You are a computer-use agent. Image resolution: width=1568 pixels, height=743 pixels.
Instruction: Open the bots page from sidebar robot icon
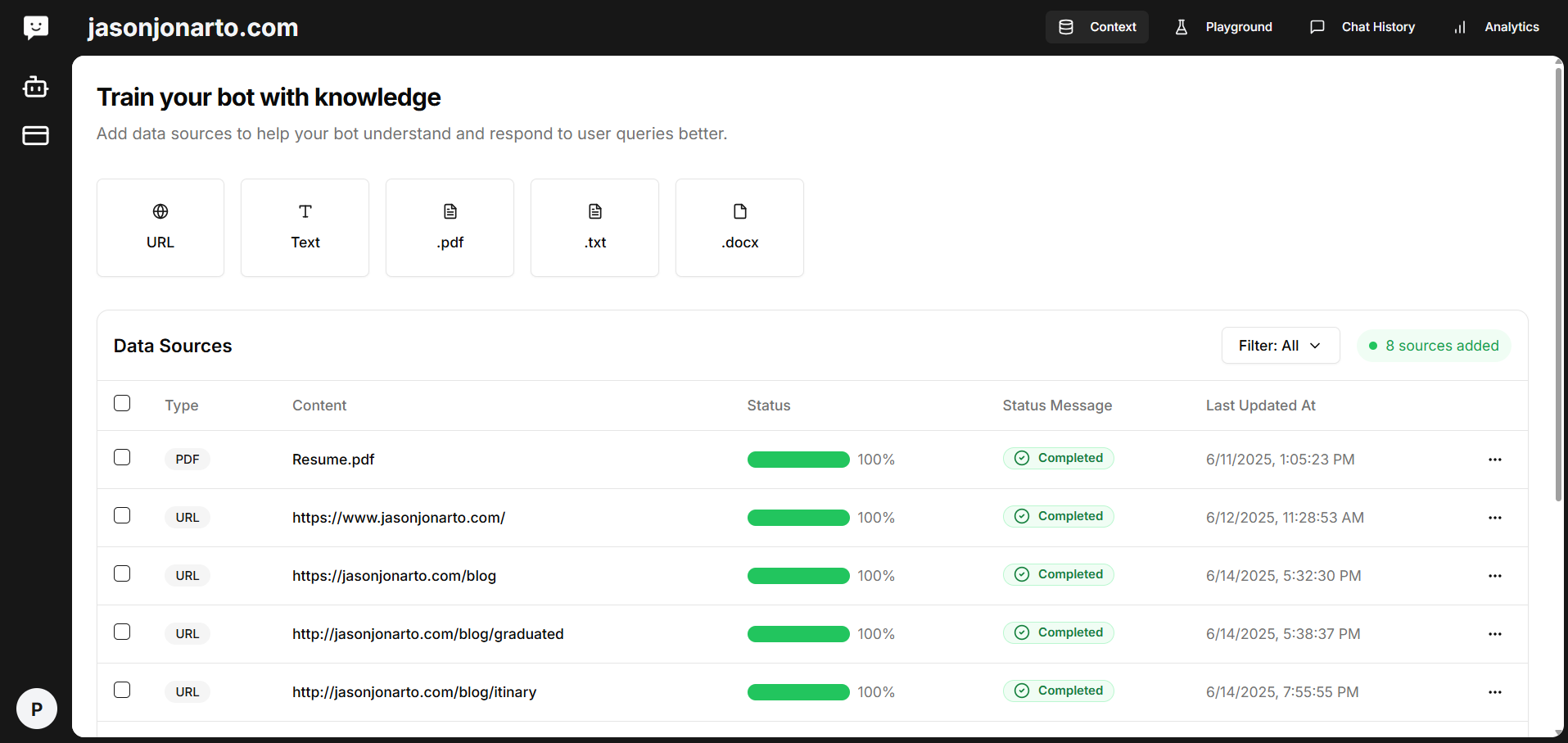35,87
